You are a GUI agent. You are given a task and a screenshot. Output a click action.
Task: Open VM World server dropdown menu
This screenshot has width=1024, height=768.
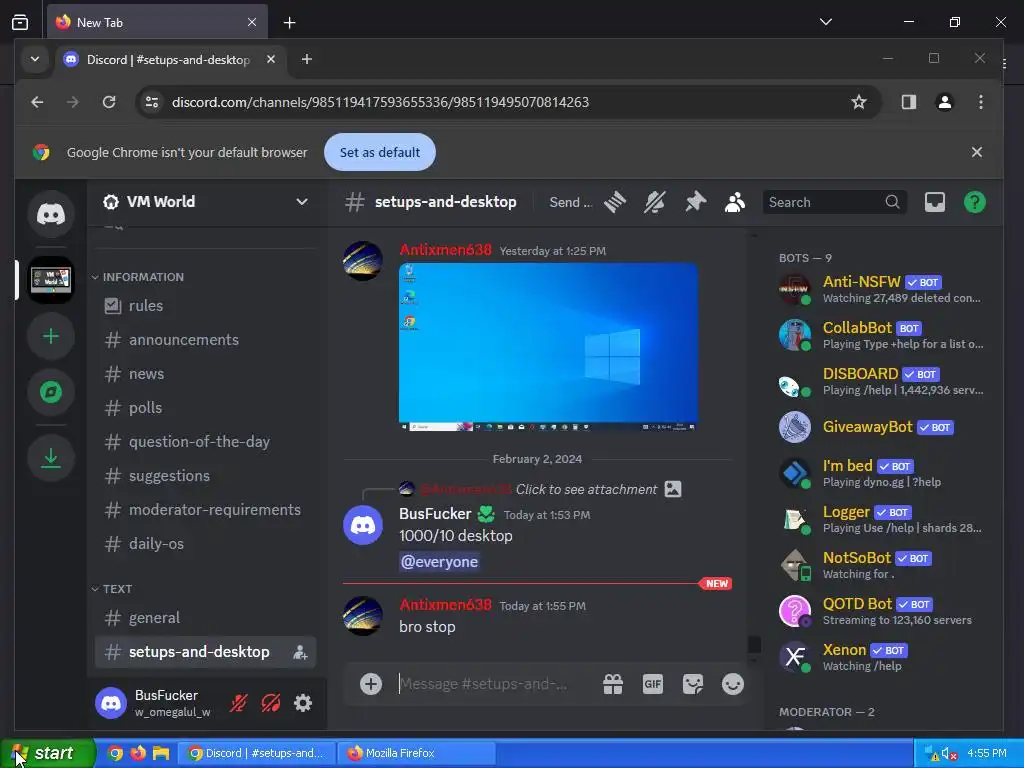(x=302, y=202)
